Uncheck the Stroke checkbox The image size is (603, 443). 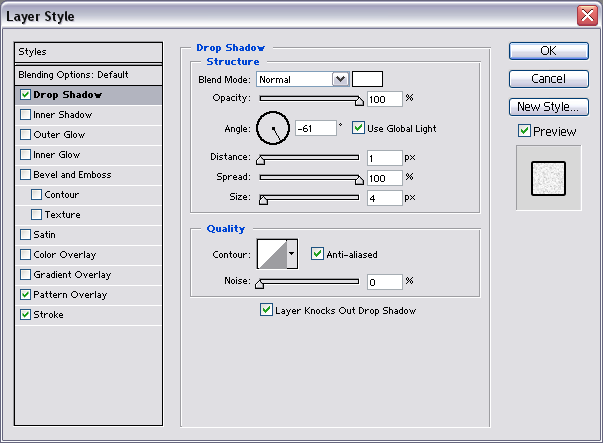[25, 315]
